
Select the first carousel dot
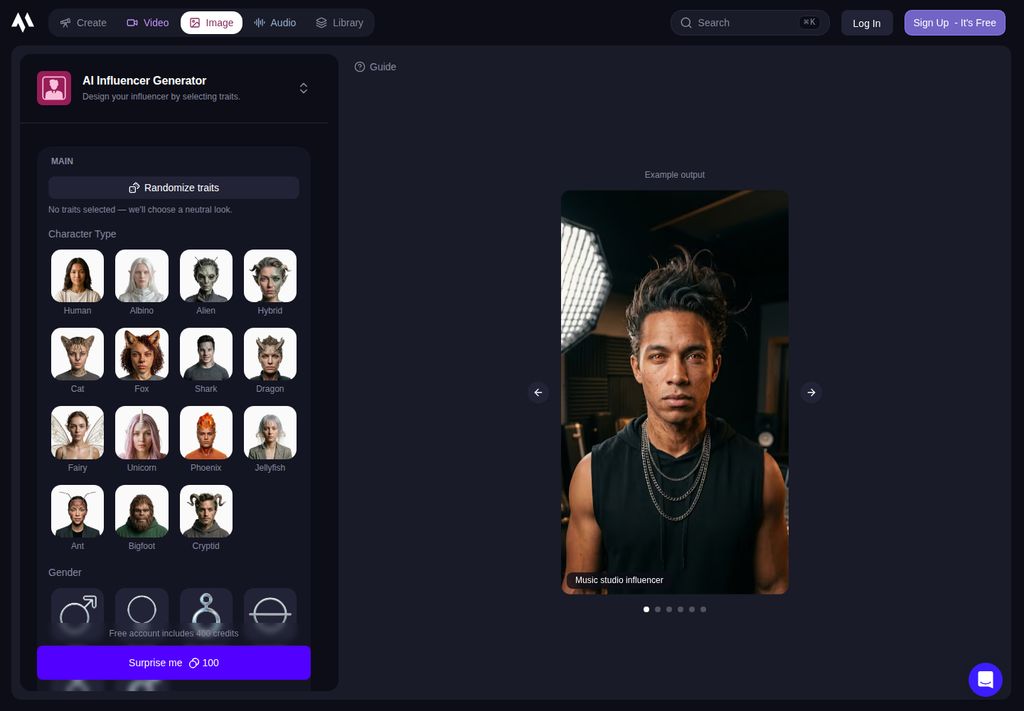647,609
